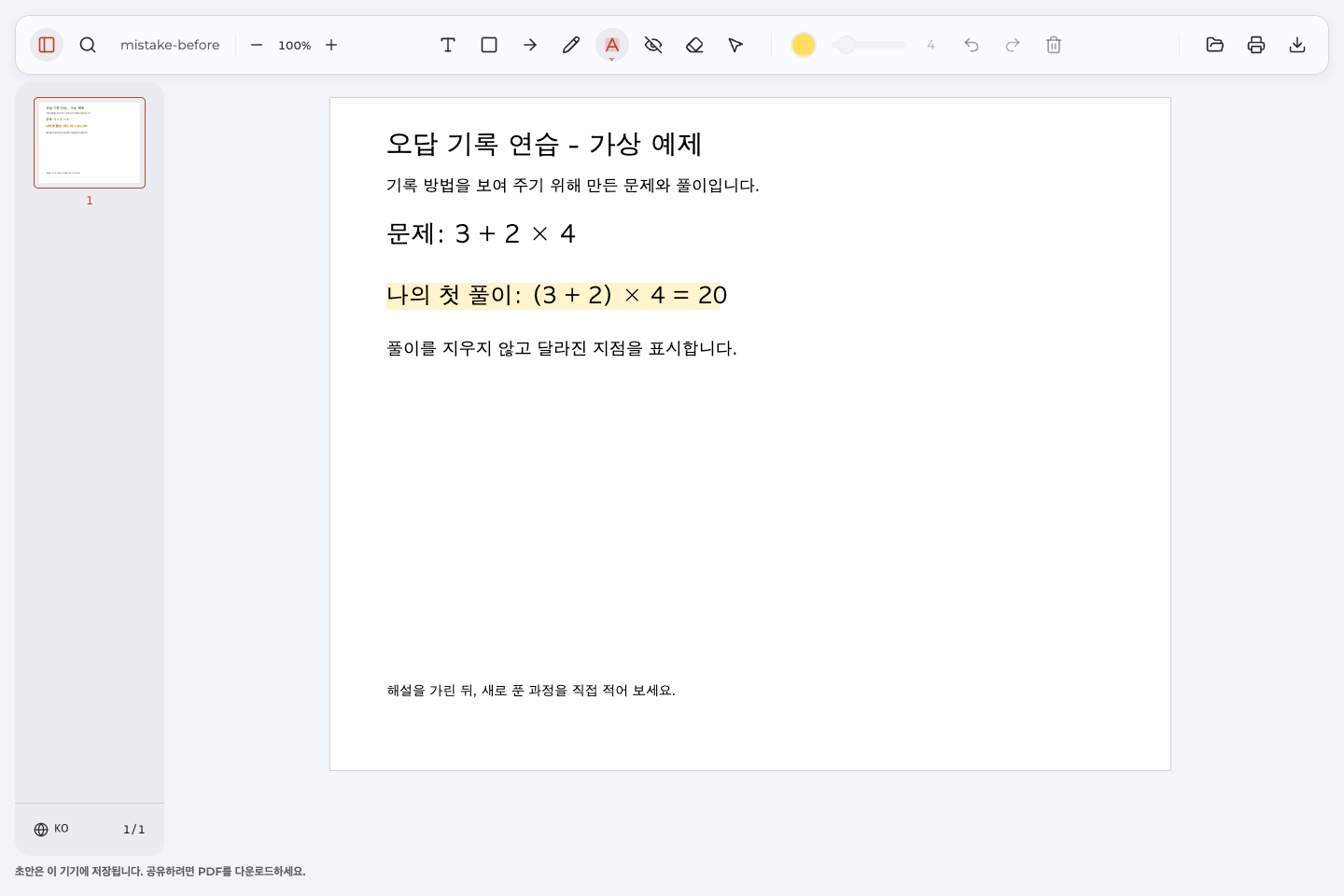The width and height of the screenshot is (1344, 896).
Task: Click highlighted line '나의 첫 풀이'
Action: tap(557, 296)
